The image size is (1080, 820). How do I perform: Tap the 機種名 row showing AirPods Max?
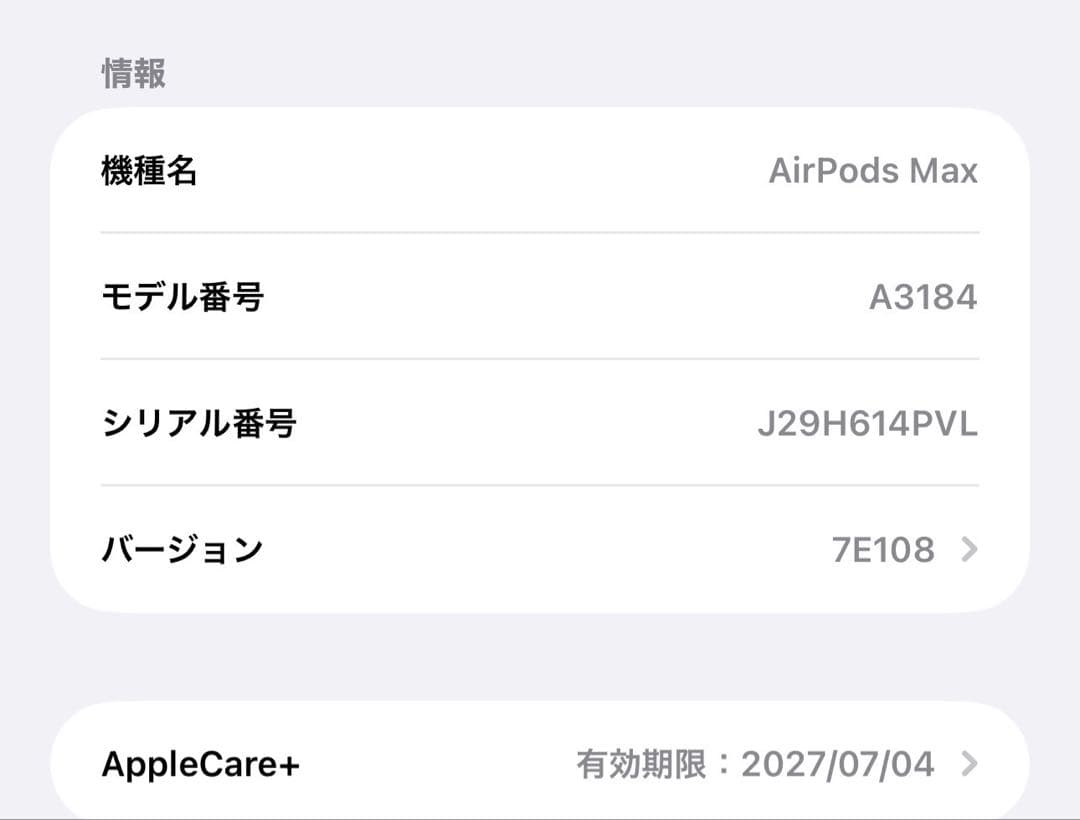540,171
